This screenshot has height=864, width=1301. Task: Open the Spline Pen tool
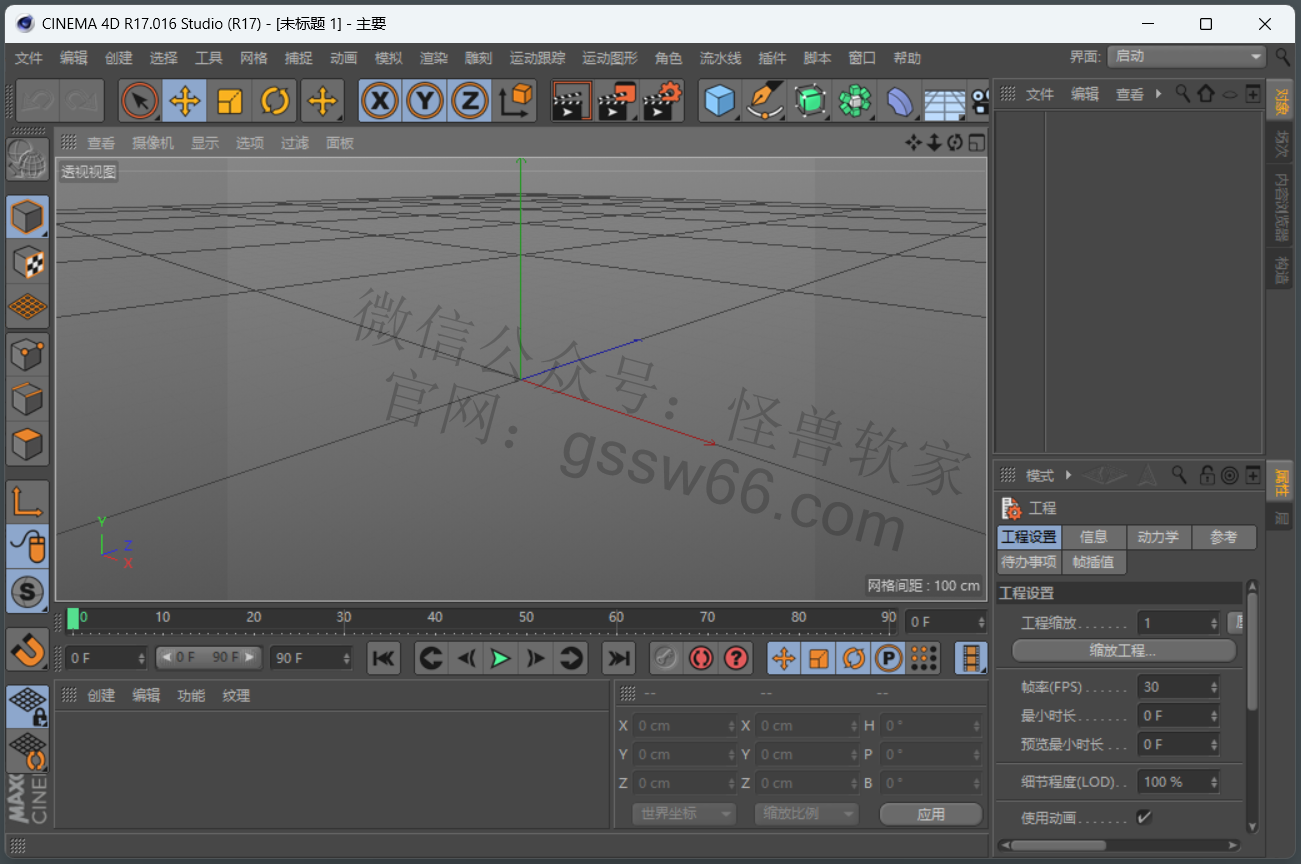765,100
